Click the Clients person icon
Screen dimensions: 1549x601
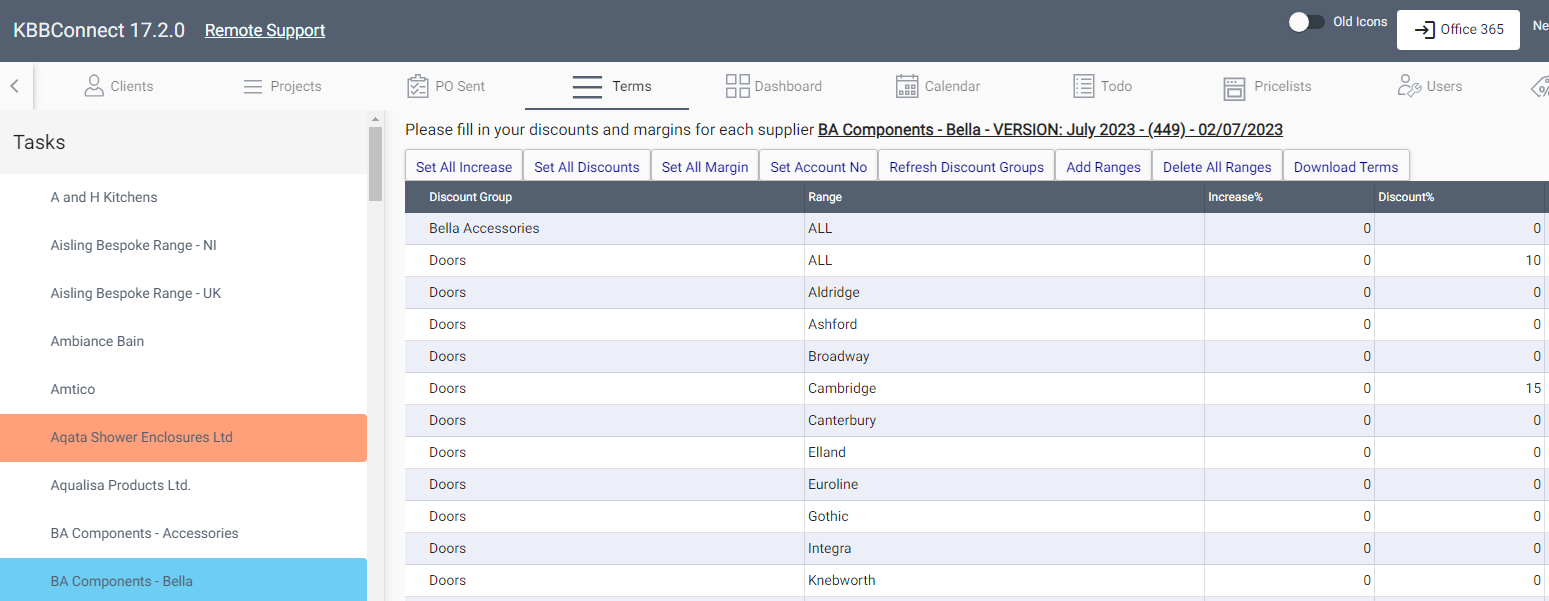pos(94,86)
